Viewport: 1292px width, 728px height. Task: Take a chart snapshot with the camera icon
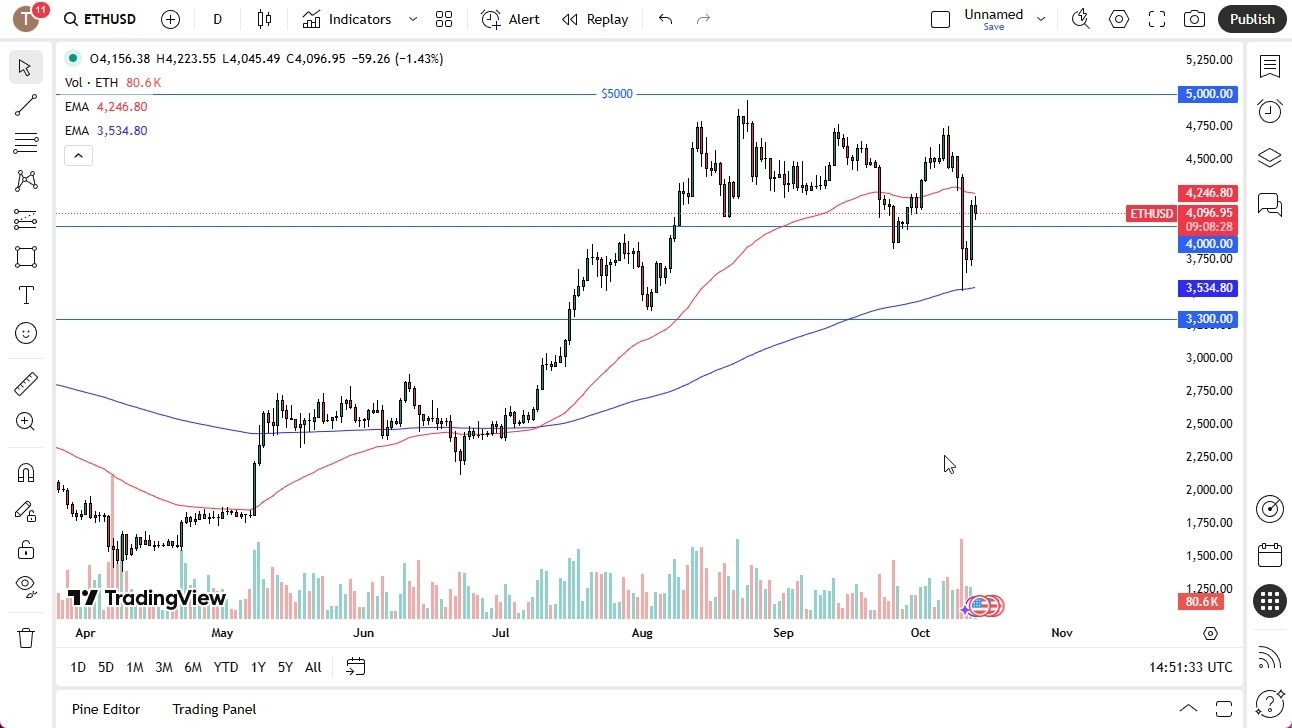point(1195,19)
